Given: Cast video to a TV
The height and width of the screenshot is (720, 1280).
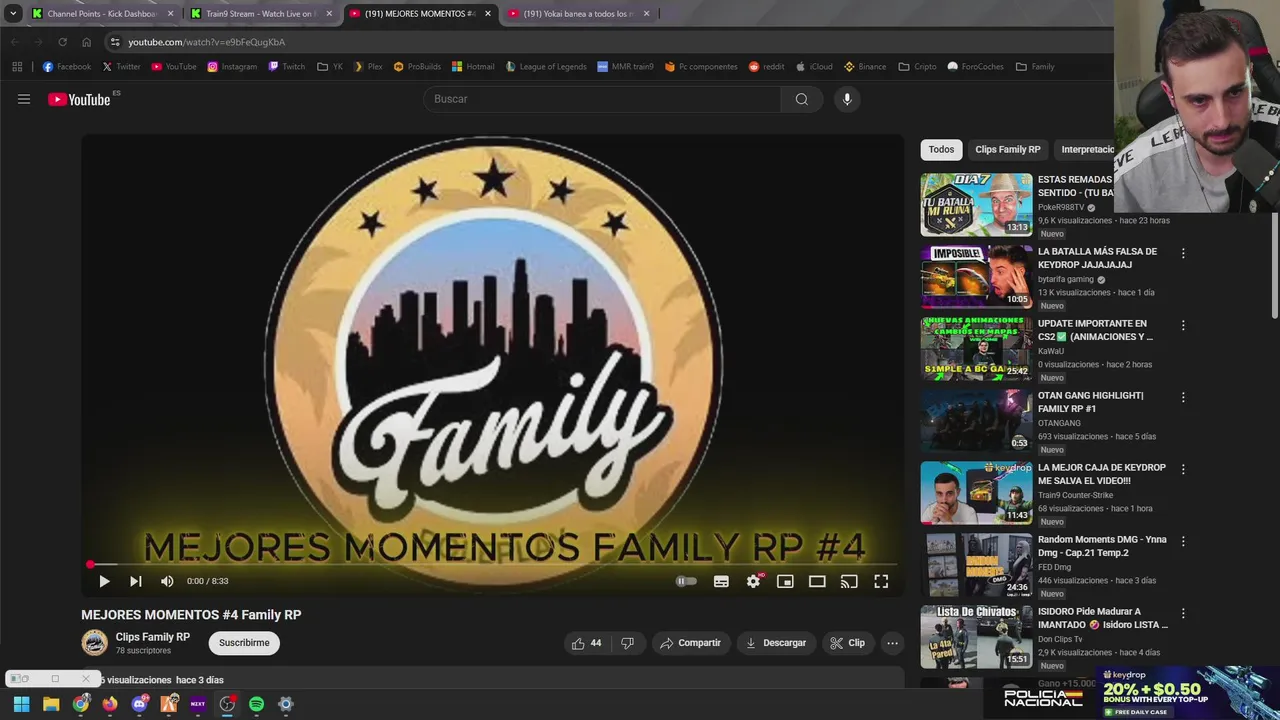Looking at the screenshot, I should (x=849, y=581).
